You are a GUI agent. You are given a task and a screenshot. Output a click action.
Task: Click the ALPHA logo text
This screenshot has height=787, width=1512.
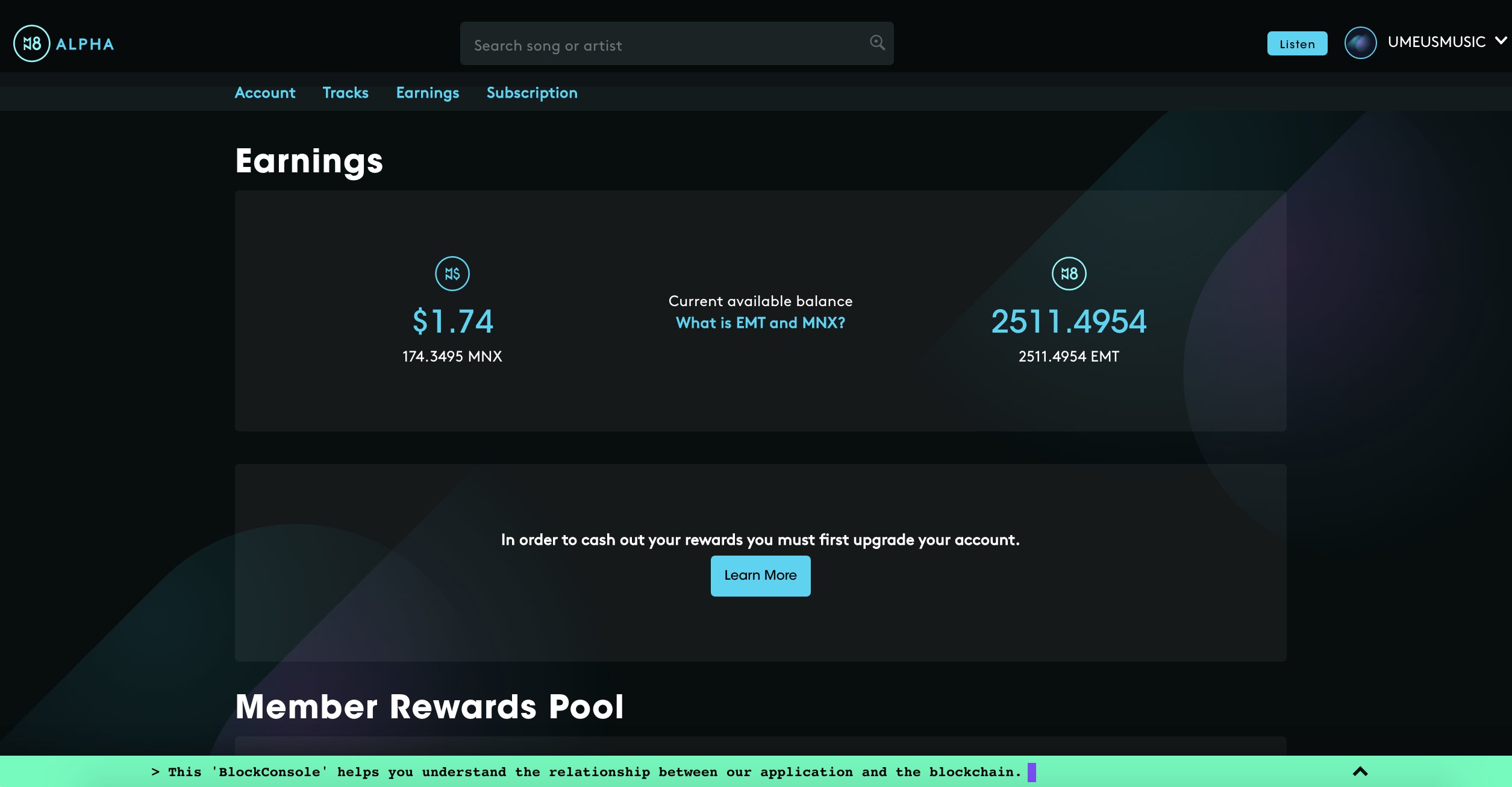tap(84, 44)
